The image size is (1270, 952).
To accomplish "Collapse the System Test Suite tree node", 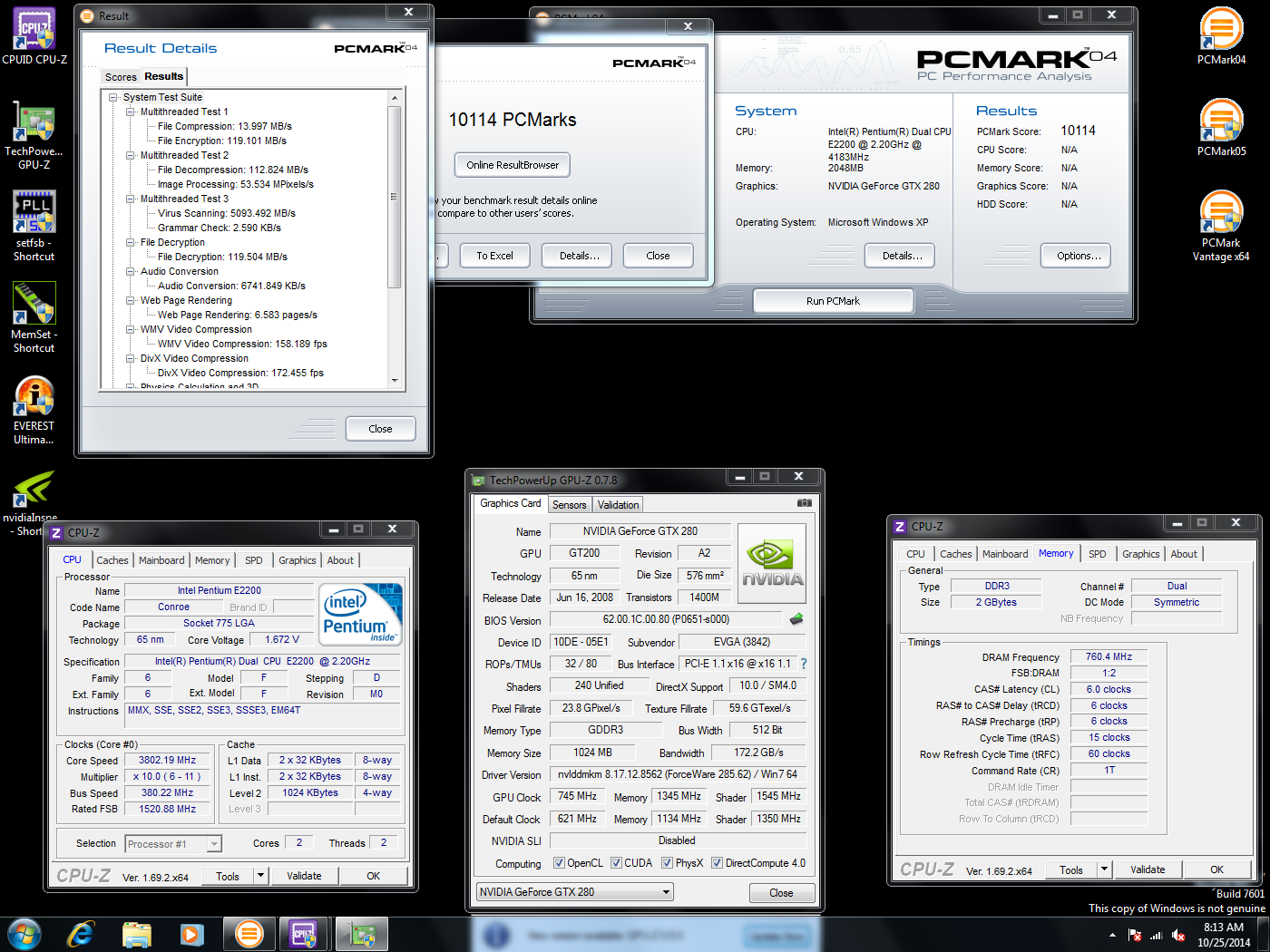I will coord(113,97).
